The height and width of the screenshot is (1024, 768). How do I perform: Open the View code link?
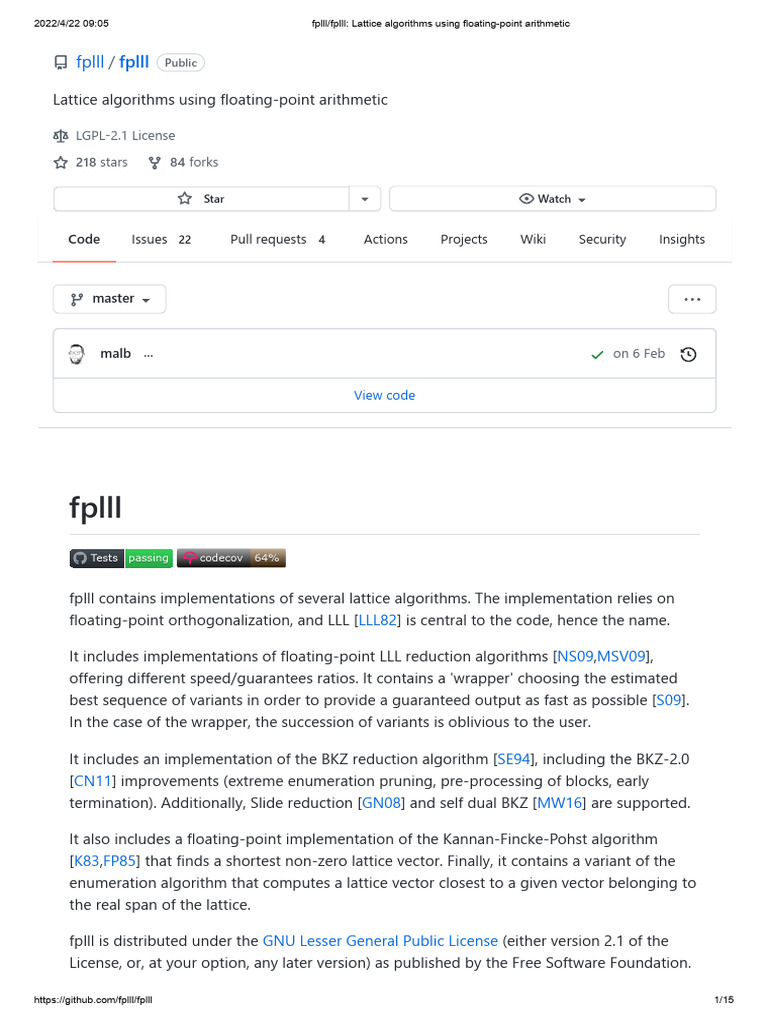pos(385,396)
